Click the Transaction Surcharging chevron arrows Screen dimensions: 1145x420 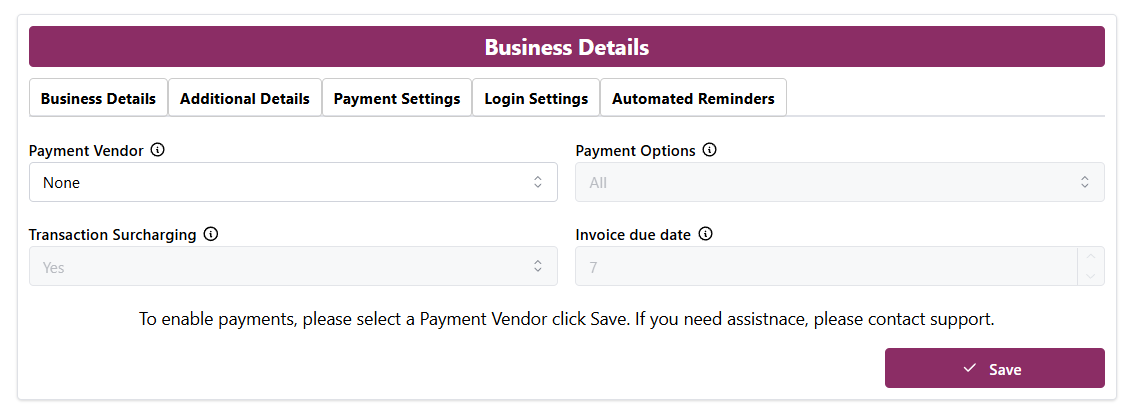coord(538,267)
